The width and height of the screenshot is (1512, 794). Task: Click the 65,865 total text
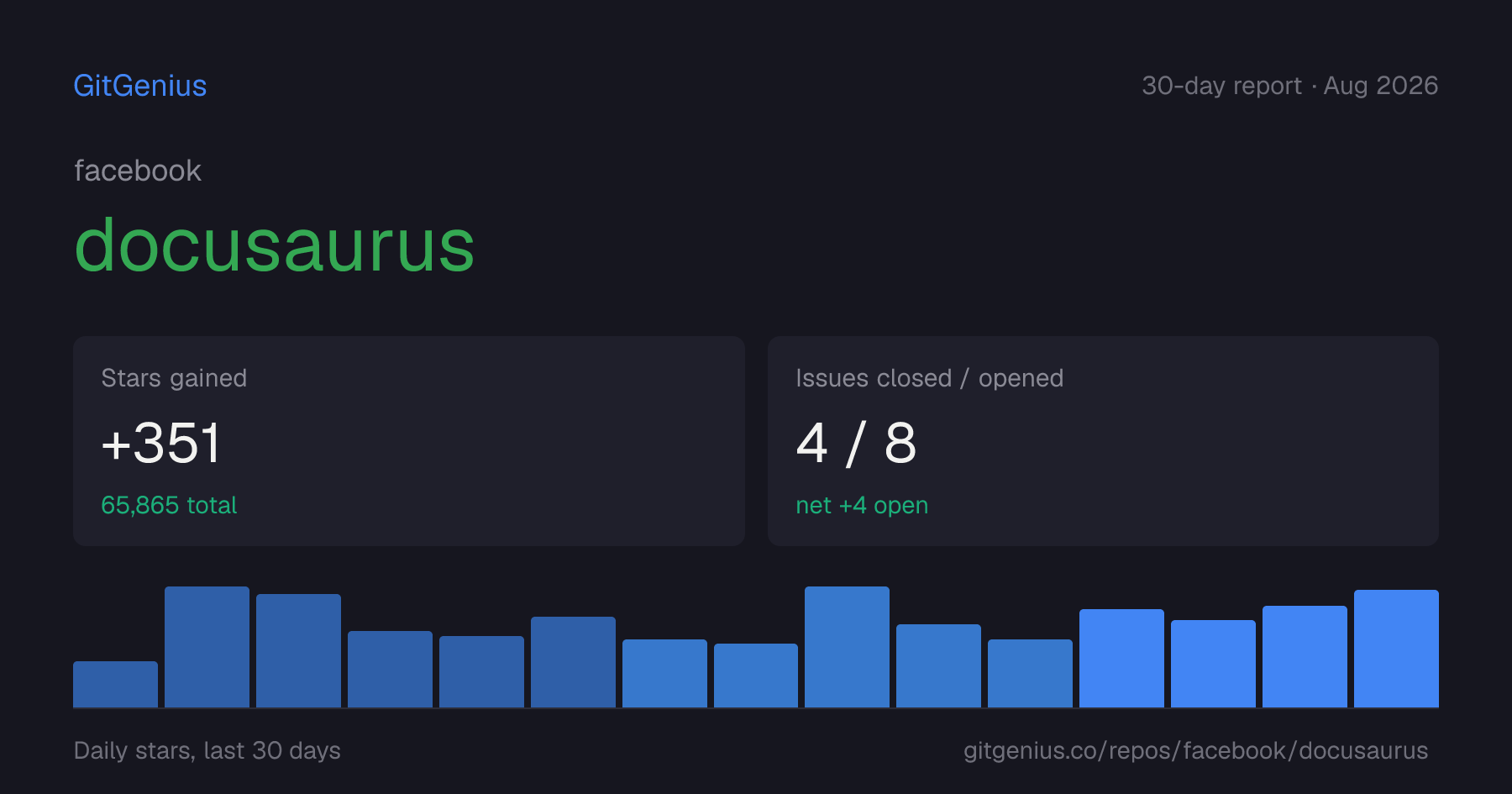coord(169,505)
